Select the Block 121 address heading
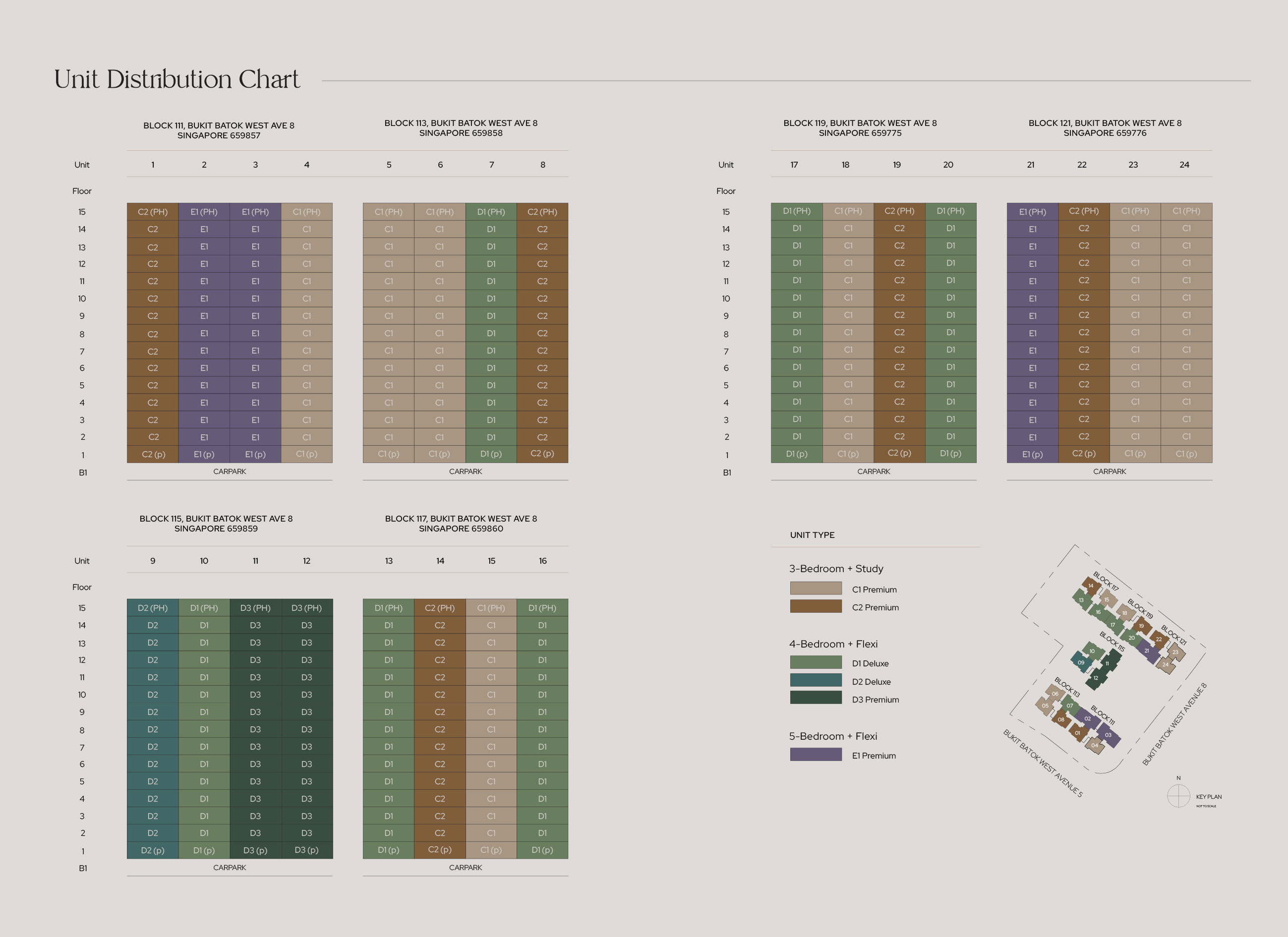This screenshot has height=937, width=1288. tap(1105, 128)
